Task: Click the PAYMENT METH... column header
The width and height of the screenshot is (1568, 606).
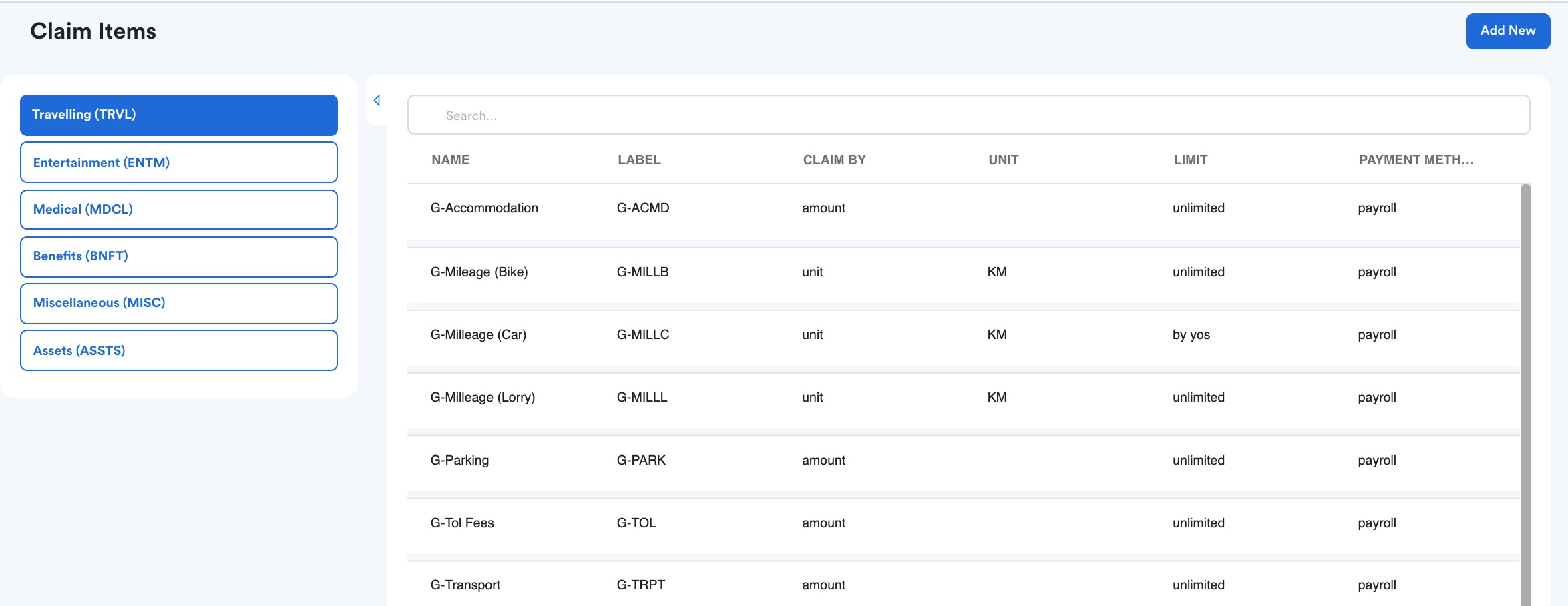Action: pos(1416,160)
